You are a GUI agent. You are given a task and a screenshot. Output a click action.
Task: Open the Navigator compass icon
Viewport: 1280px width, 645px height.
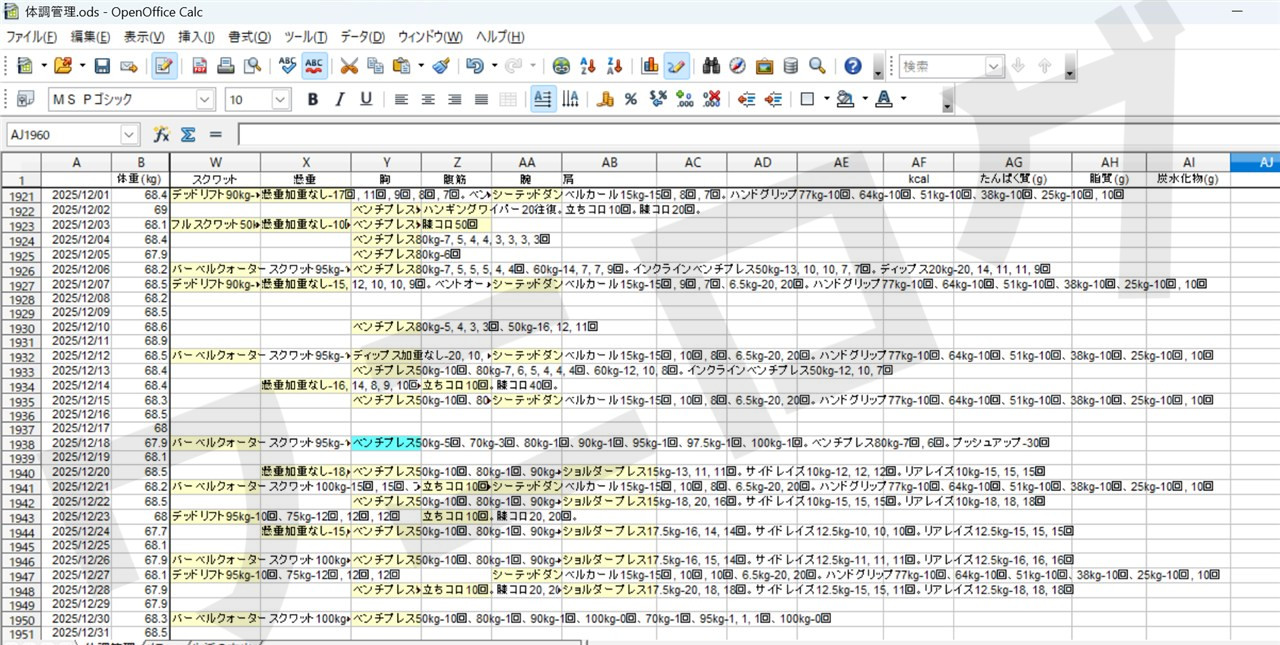point(737,66)
